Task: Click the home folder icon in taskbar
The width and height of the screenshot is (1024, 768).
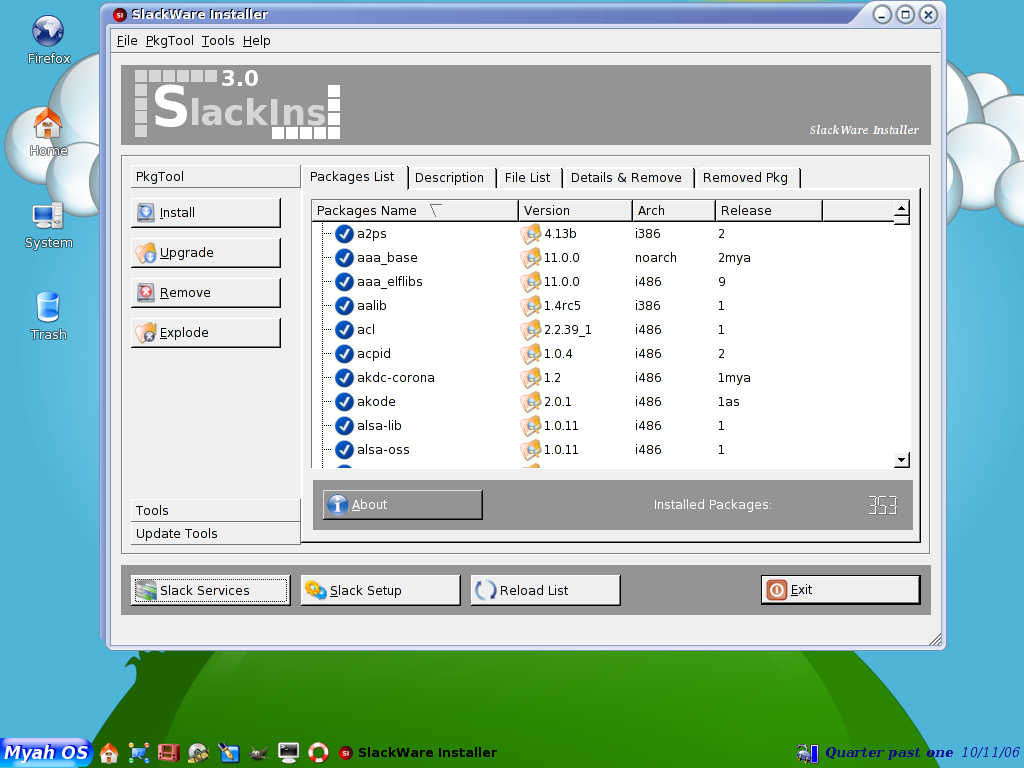Action: [x=109, y=753]
